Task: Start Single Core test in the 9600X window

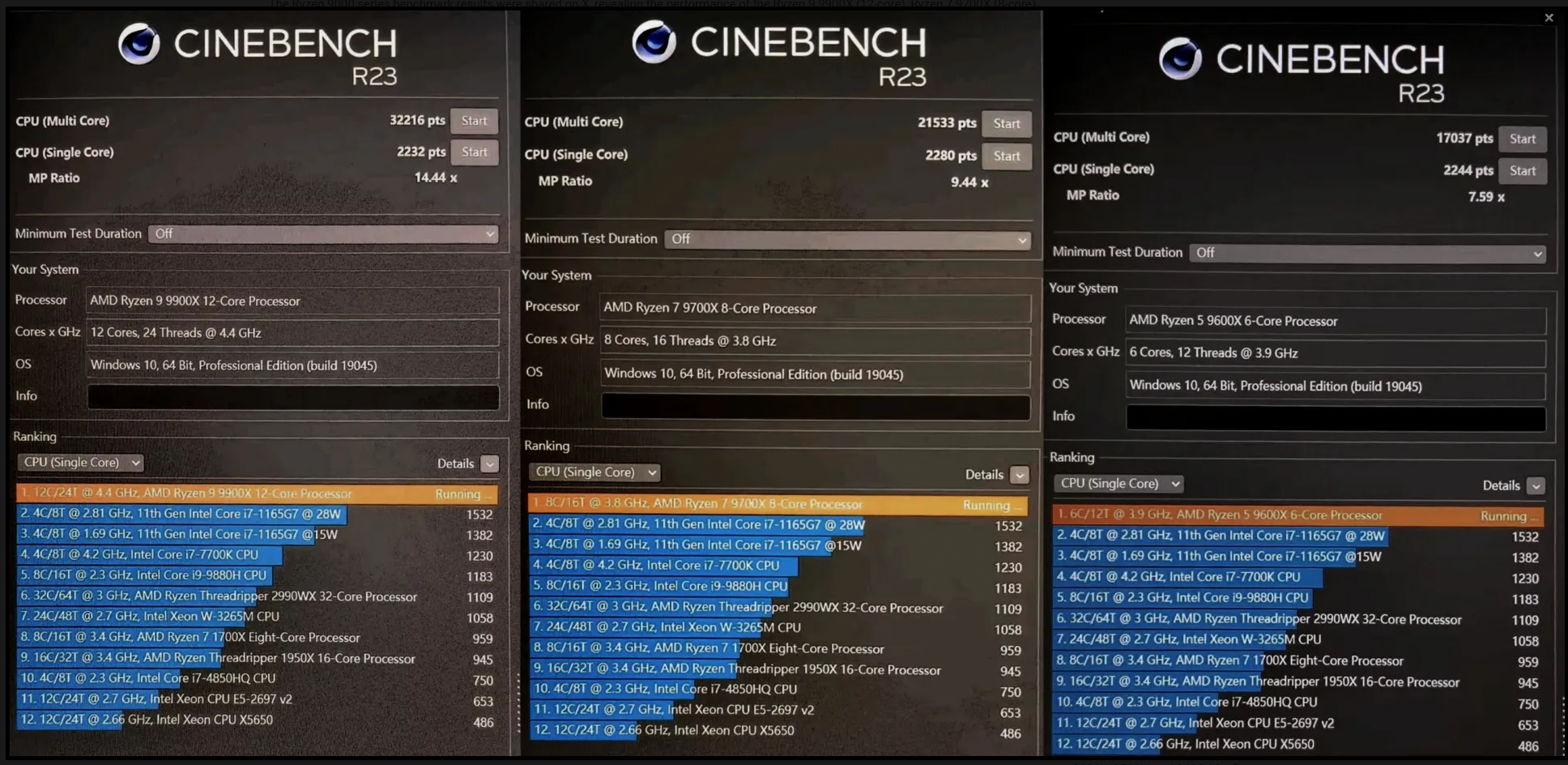Action: (x=1523, y=170)
